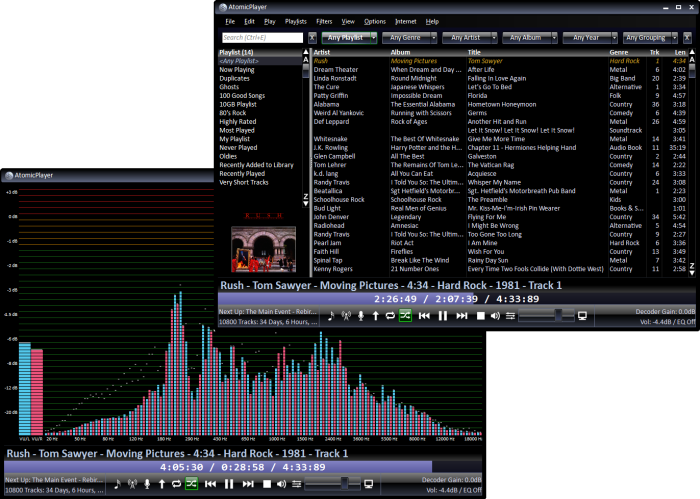The height and width of the screenshot is (499, 700).
Task: Jump to Z in playlist pane scrollbar
Action: point(306,196)
